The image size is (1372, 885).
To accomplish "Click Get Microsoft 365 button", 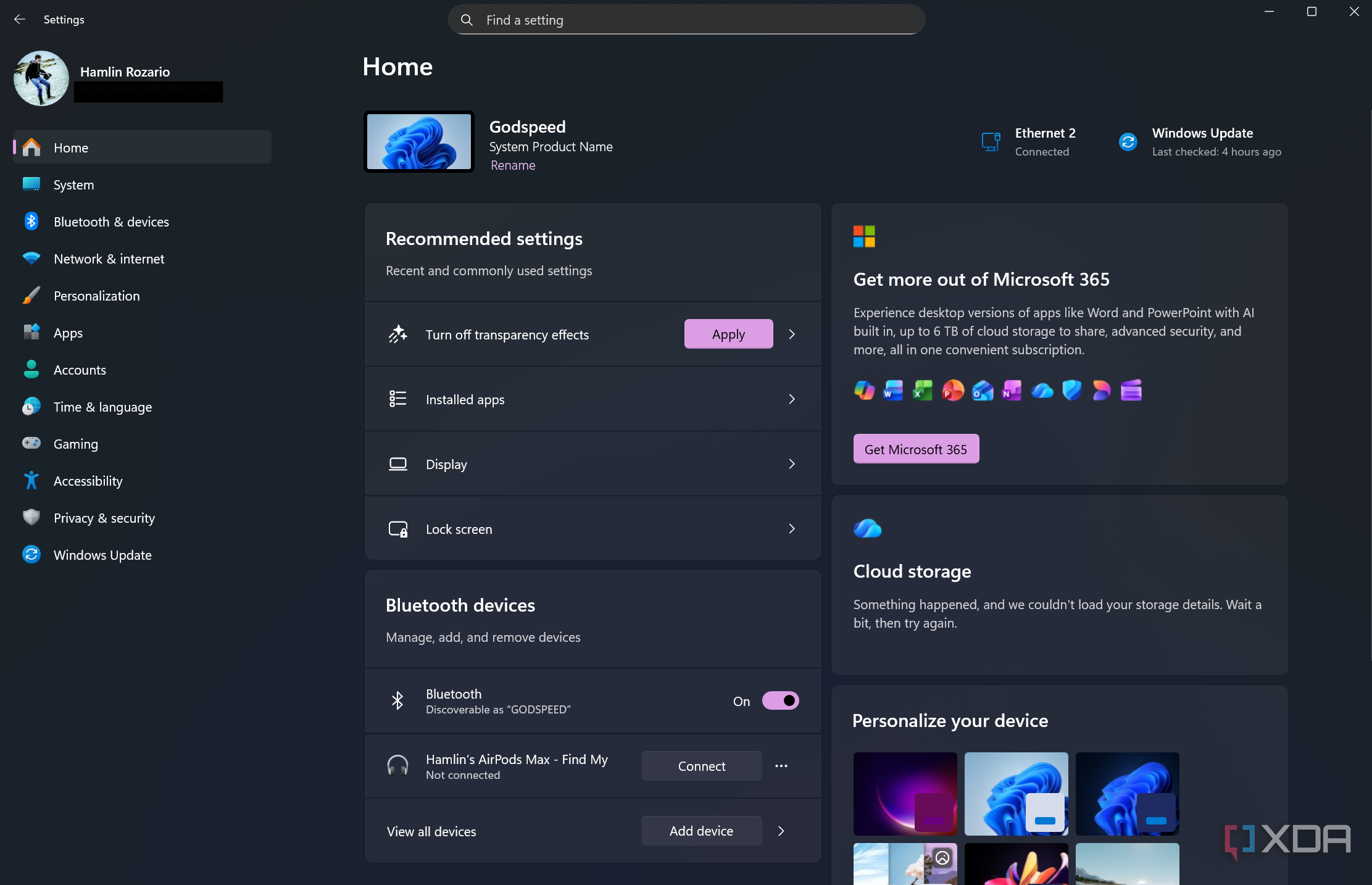I will 916,449.
